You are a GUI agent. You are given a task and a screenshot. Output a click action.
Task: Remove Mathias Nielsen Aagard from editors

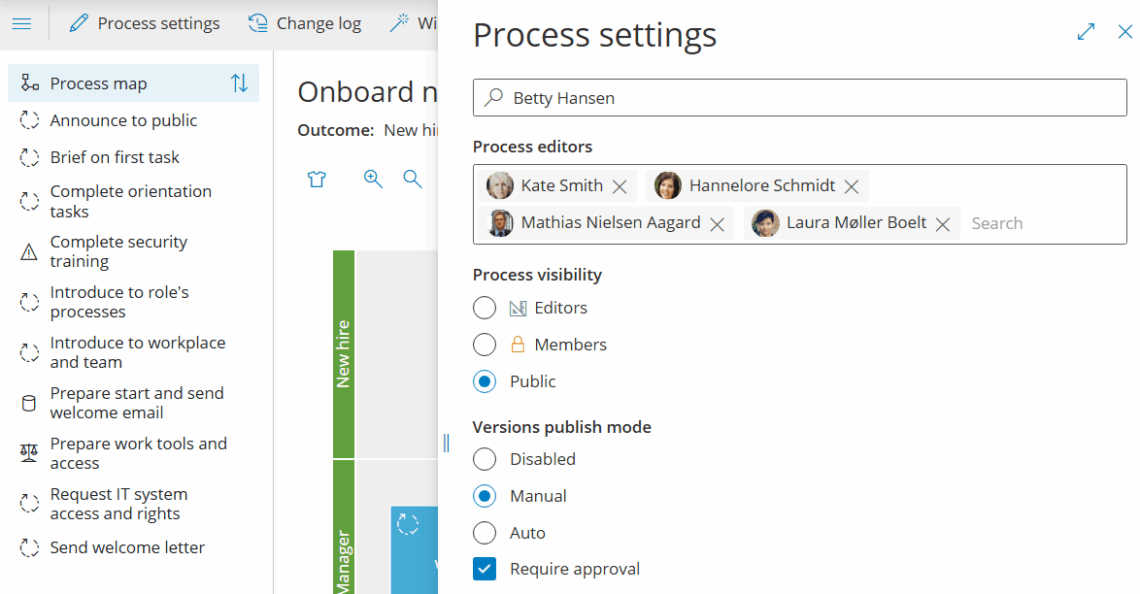(x=717, y=224)
